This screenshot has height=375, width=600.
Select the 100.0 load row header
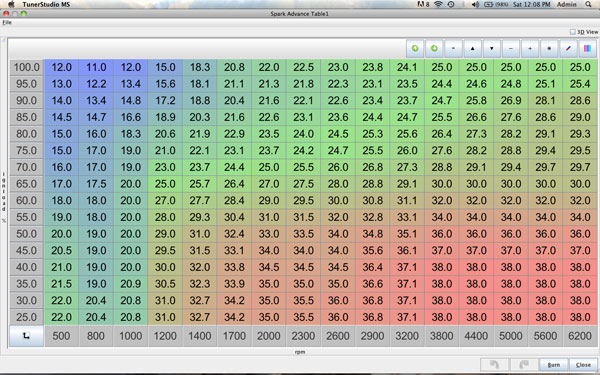coord(26,67)
